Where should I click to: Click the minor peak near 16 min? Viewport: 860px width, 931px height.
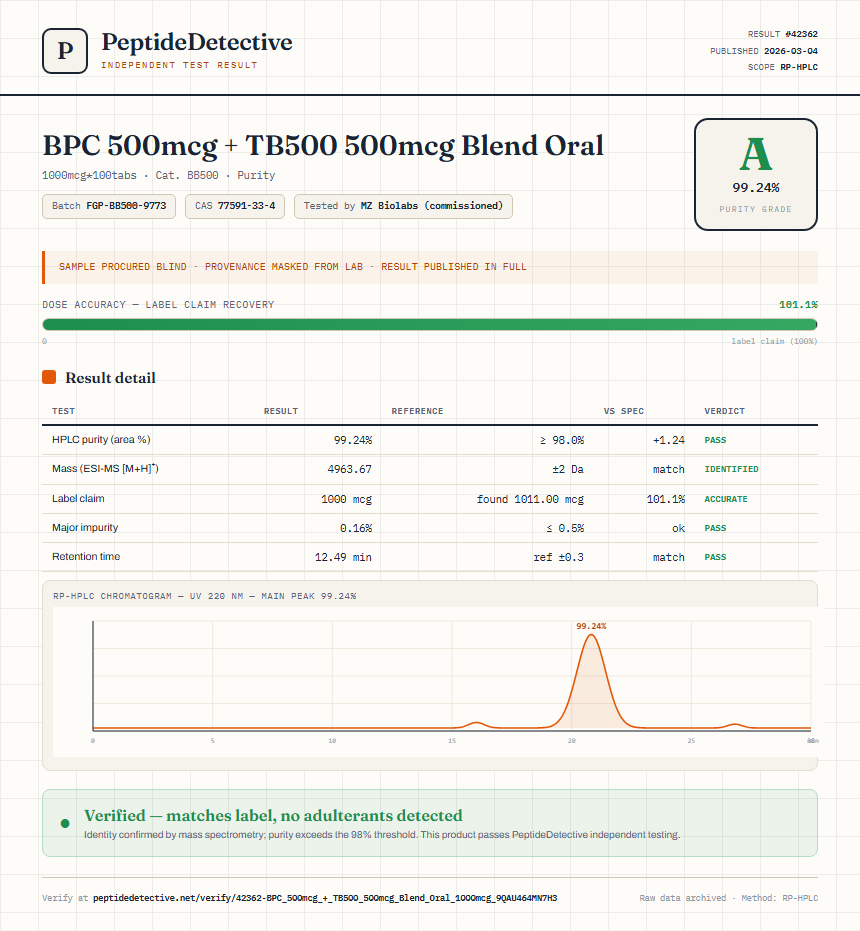coord(476,724)
